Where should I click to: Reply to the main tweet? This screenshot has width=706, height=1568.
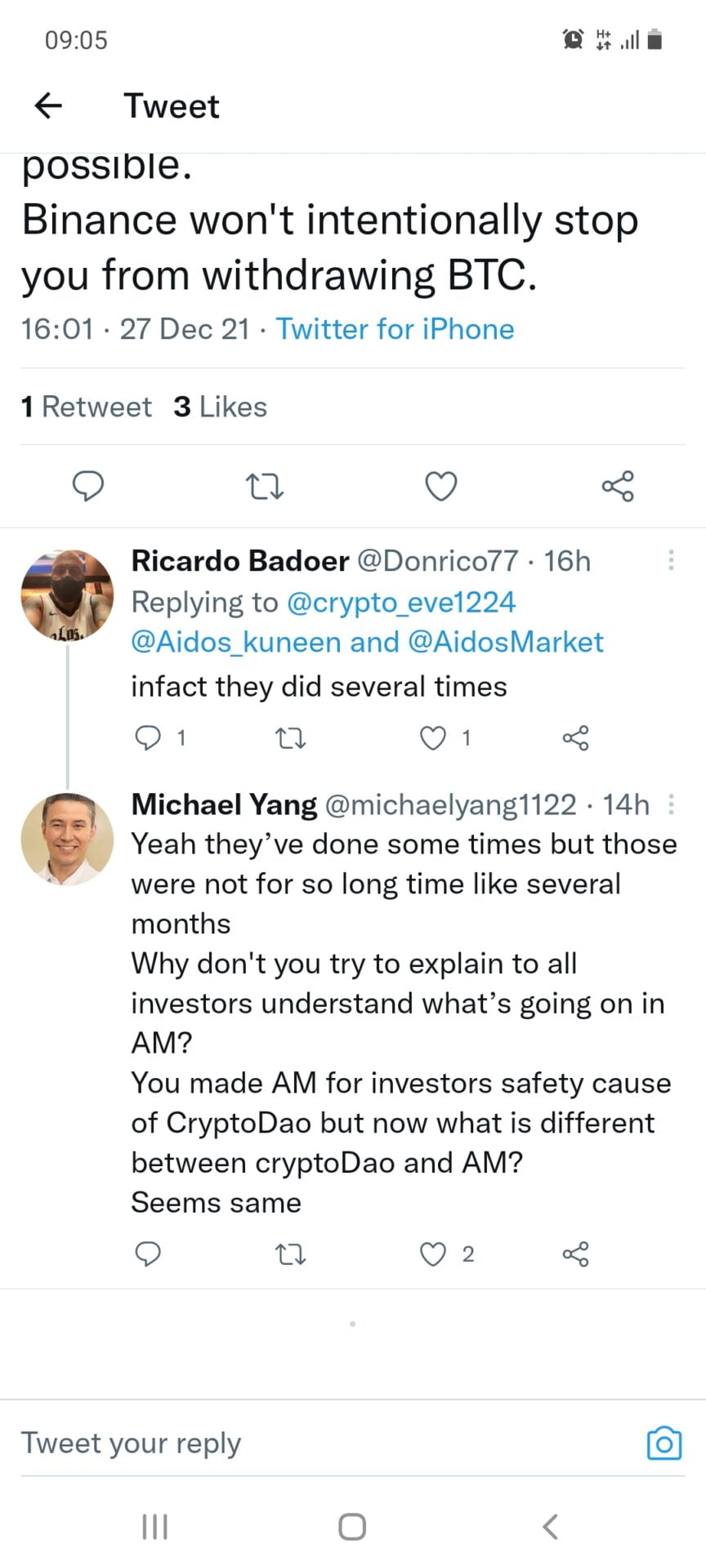[88, 486]
